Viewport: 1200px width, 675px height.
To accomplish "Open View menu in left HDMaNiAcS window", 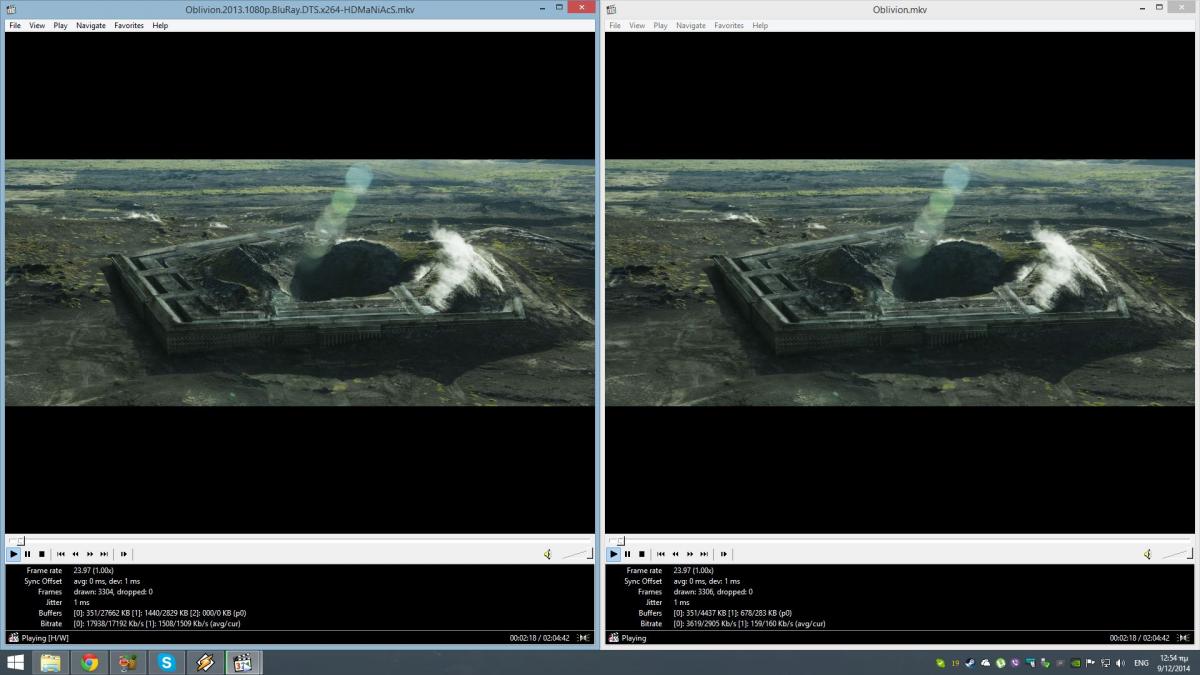I will (x=37, y=25).
